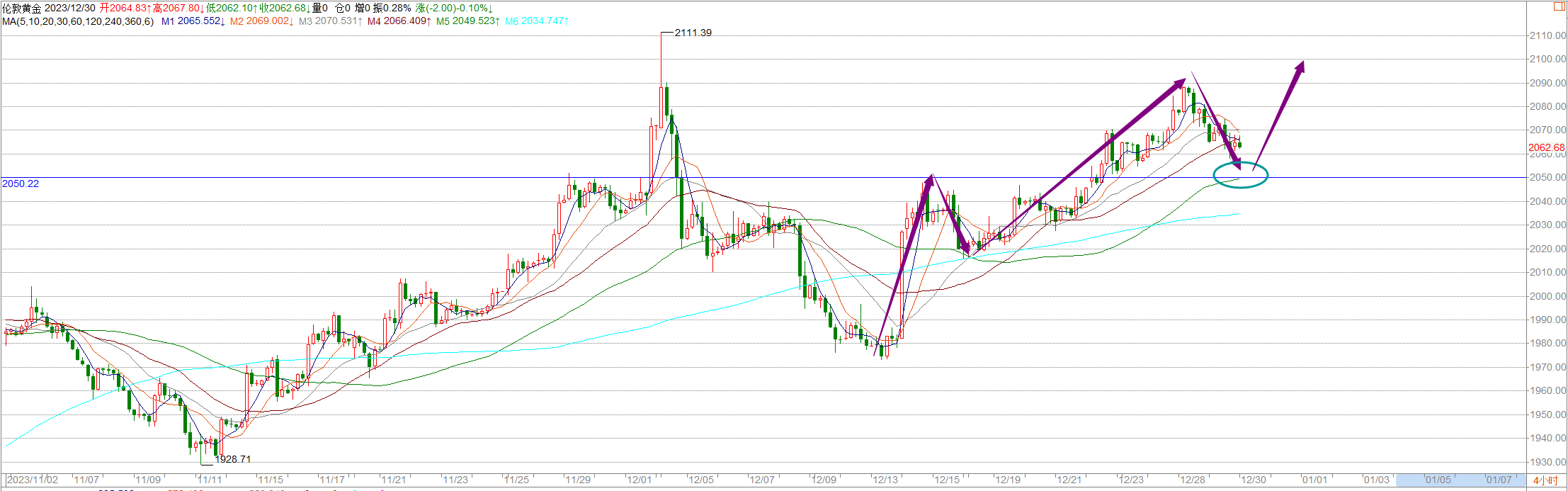
Task: Click the M4 2066.409 dark red label
Action: tap(399, 21)
